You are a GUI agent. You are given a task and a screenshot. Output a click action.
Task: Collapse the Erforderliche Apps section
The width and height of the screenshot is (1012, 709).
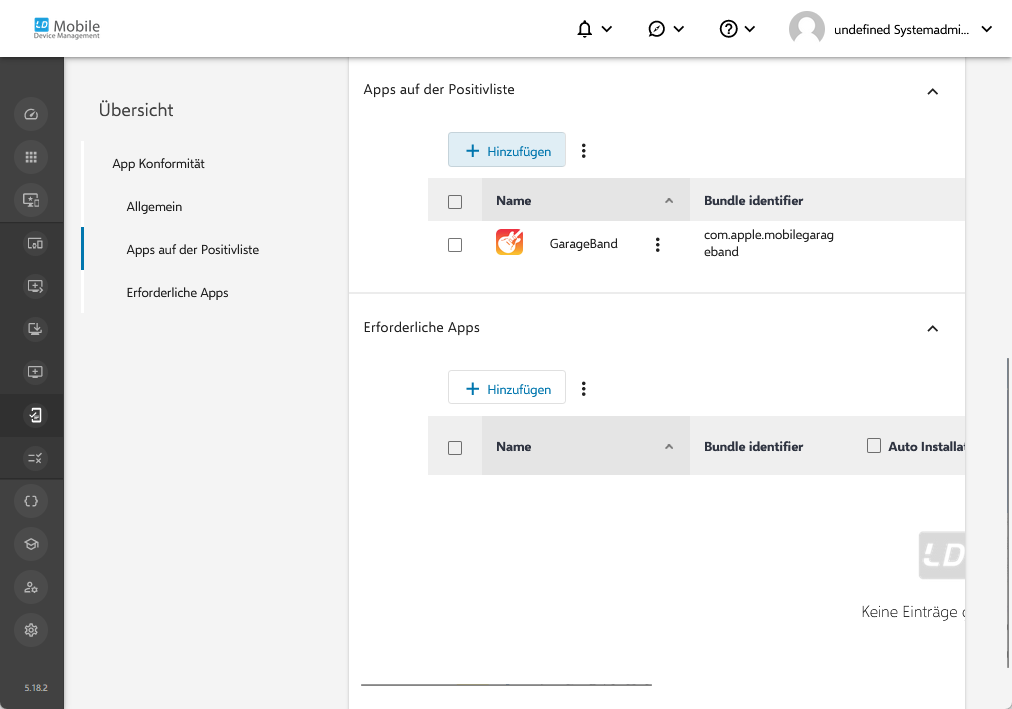click(x=933, y=329)
